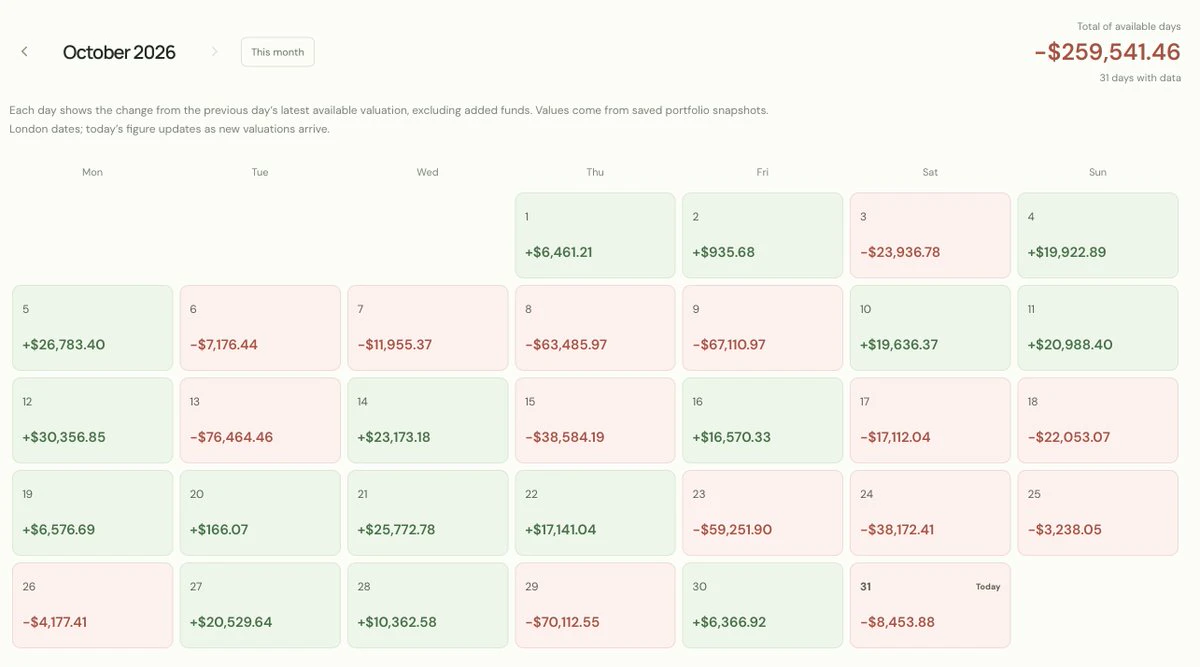The width and height of the screenshot is (1200, 667).
Task: Go to the next month arrow
Action: (x=214, y=52)
